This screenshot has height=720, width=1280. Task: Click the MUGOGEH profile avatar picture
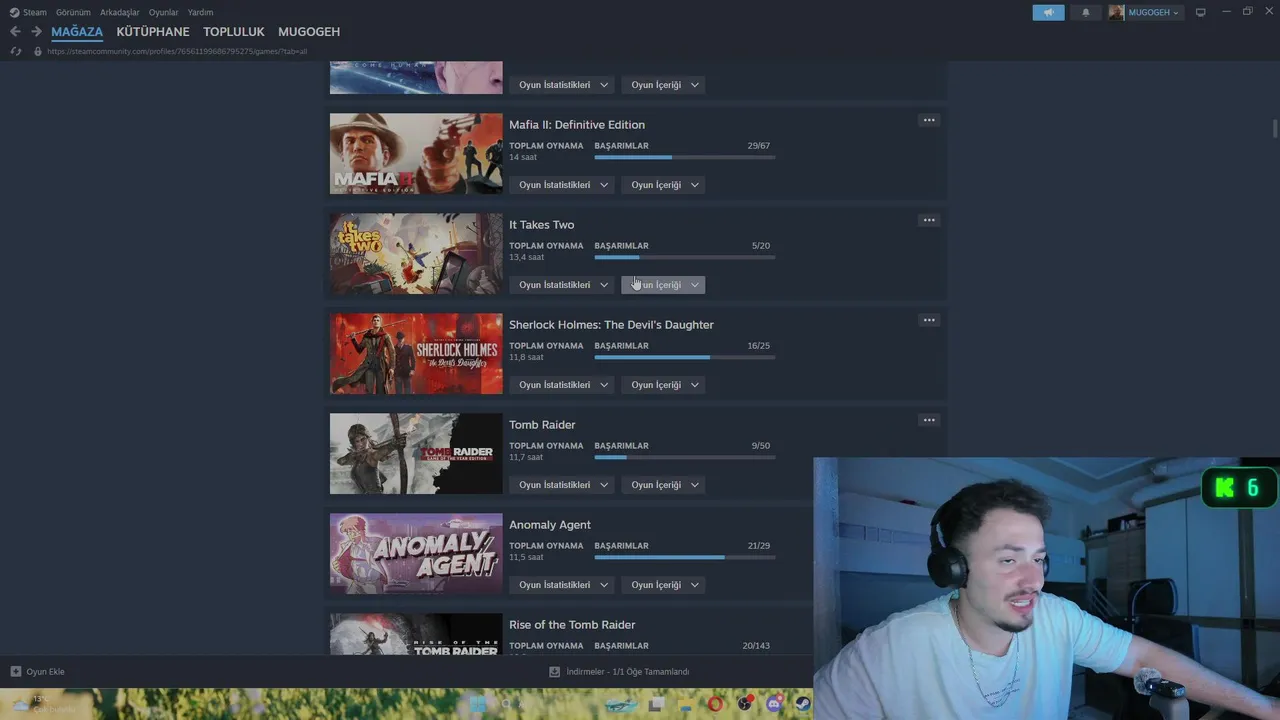coord(1116,12)
